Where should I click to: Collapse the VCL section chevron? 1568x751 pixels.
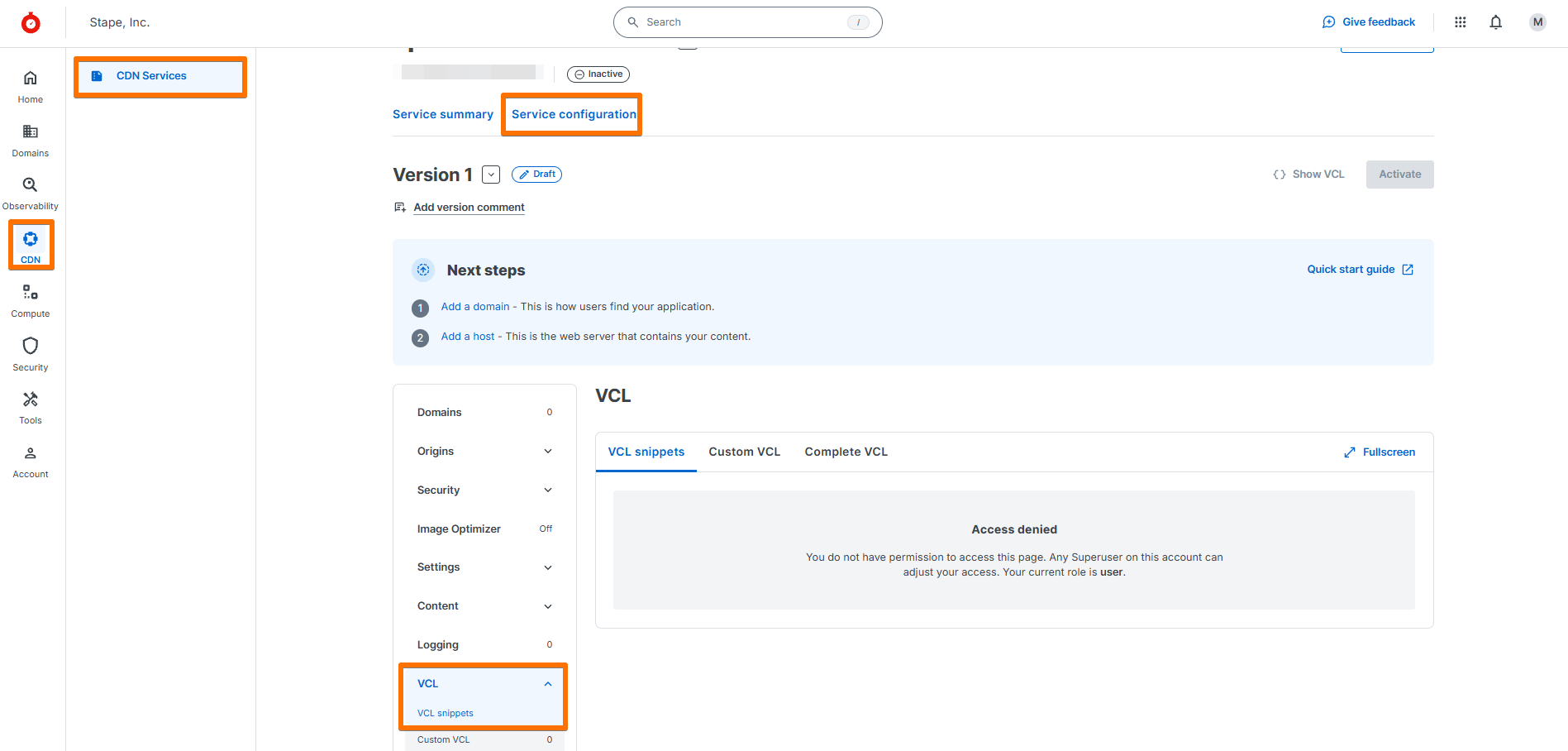click(x=548, y=684)
